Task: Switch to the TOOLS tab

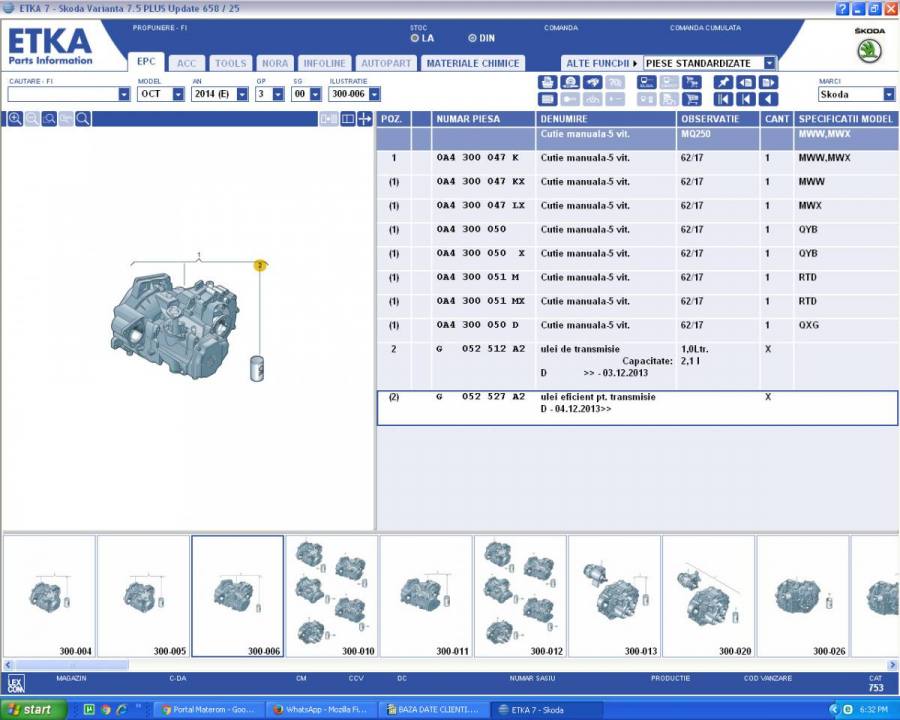Action: pos(230,63)
